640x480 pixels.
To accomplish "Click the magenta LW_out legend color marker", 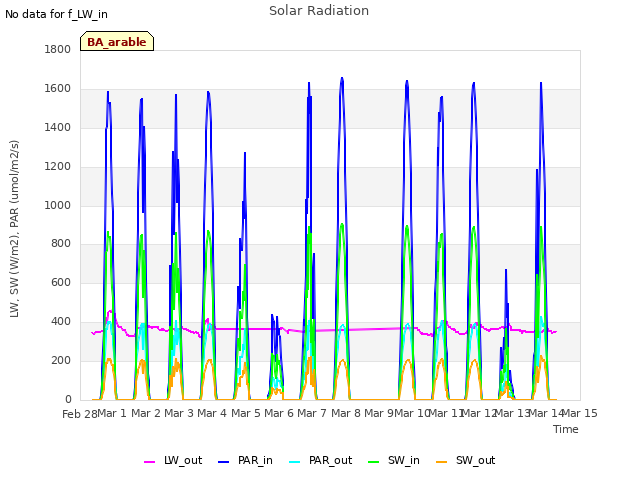I will (x=149, y=462).
